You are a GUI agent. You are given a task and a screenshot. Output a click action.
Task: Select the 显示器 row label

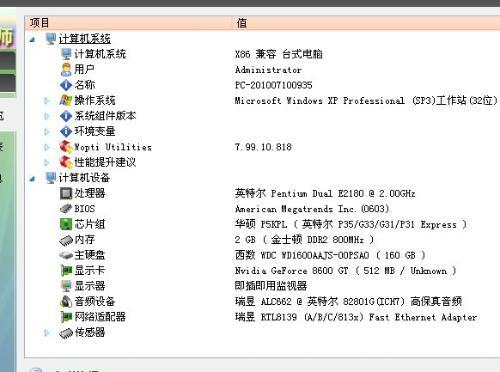(x=90, y=286)
